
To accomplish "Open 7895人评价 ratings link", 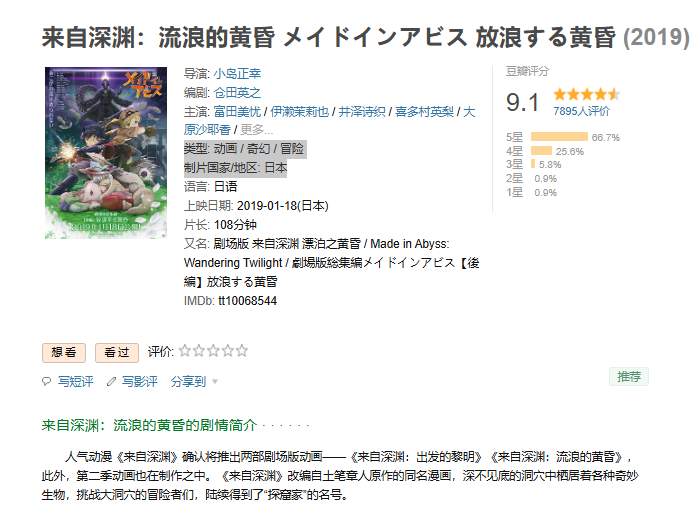I will (x=581, y=111).
